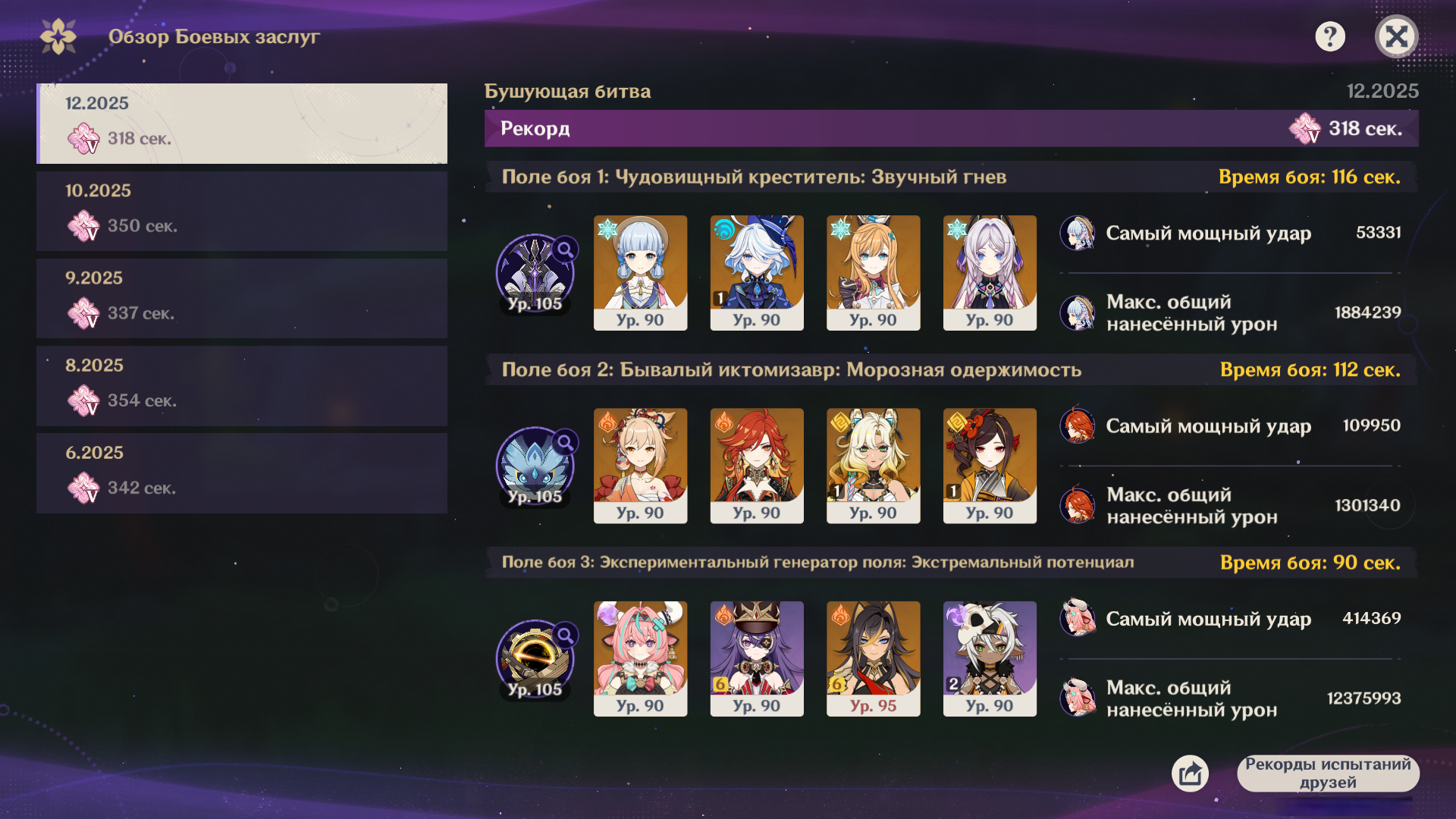Open the 8.2025 record with 354 sec.

click(x=242, y=385)
